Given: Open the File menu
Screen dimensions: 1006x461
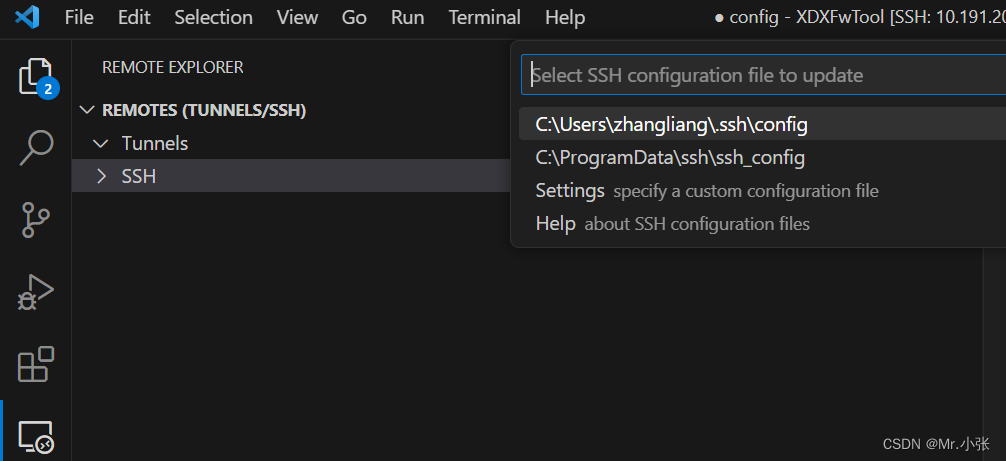Looking at the screenshot, I should point(79,17).
